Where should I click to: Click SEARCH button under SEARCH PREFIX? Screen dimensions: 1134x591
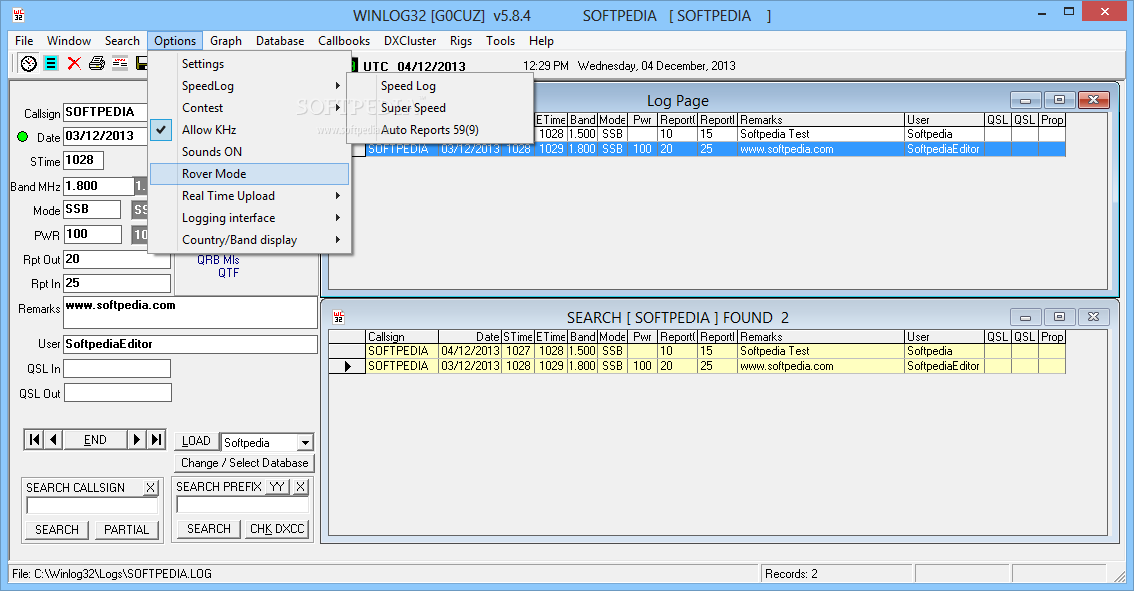pyautogui.click(x=209, y=529)
